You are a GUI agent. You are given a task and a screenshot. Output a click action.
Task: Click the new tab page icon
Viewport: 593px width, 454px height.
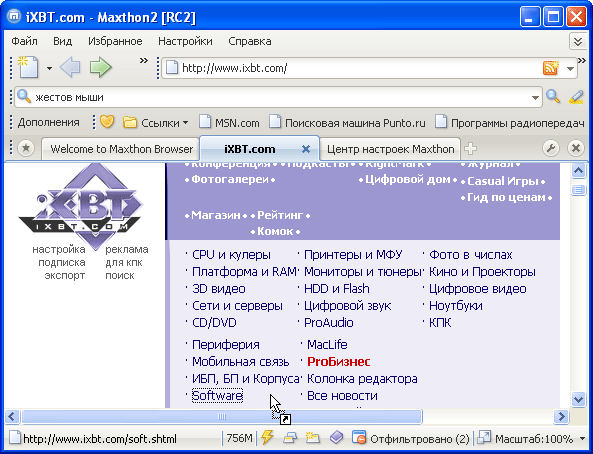pos(29,67)
